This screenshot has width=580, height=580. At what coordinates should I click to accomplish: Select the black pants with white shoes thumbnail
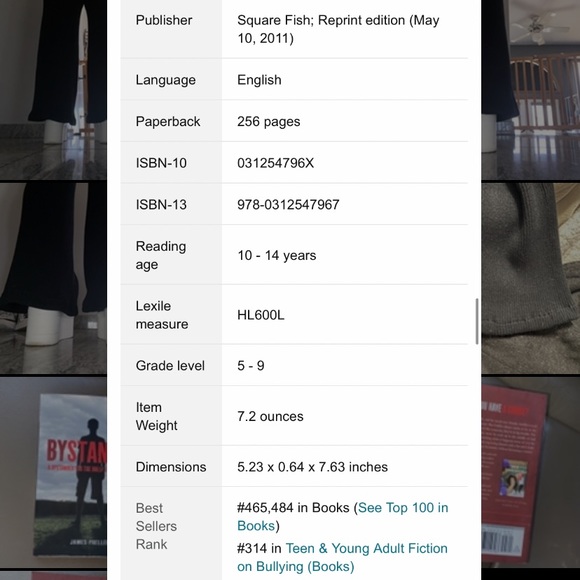click(53, 278)
